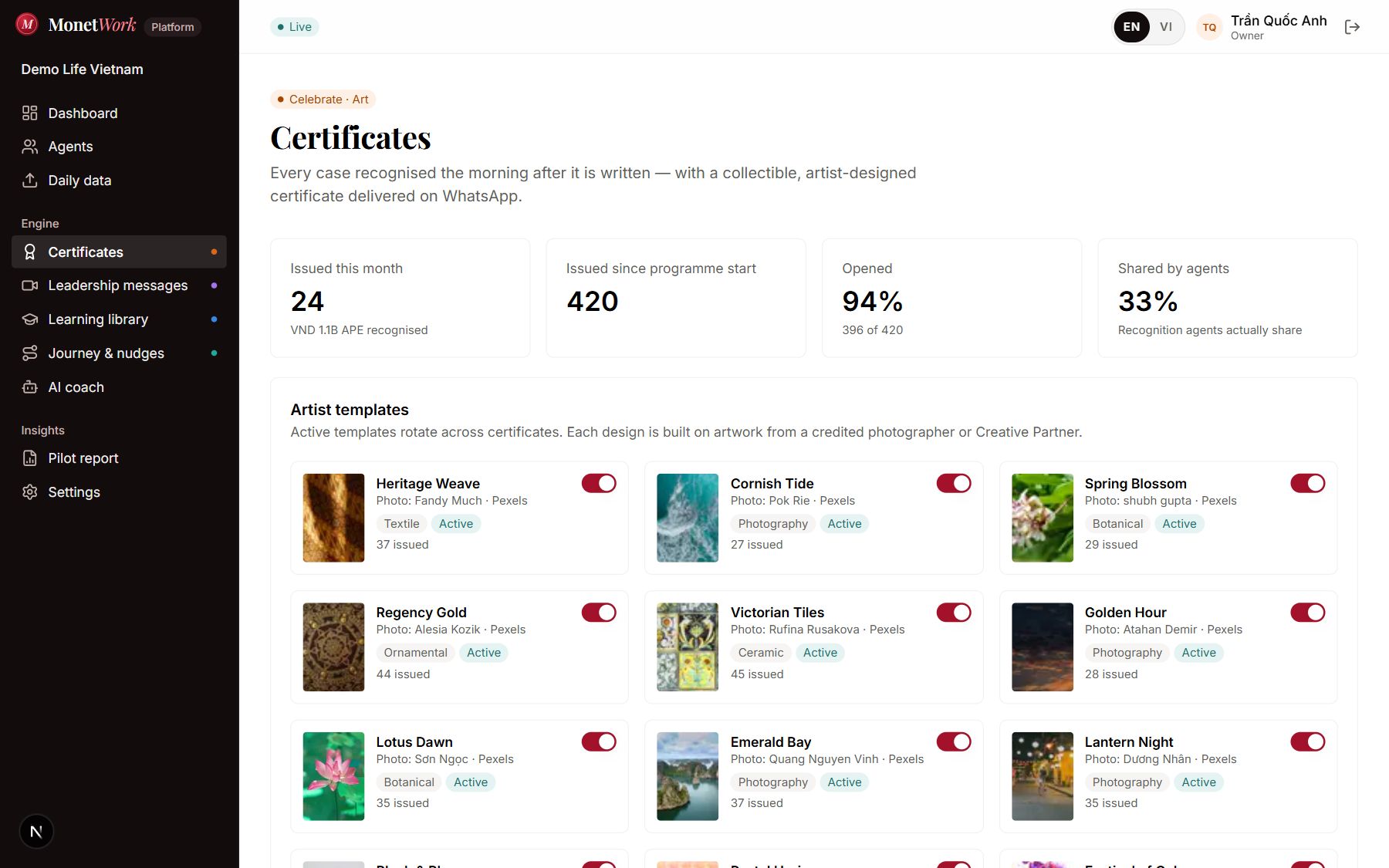Click the Settings gear icon

(x=30, y=492)
